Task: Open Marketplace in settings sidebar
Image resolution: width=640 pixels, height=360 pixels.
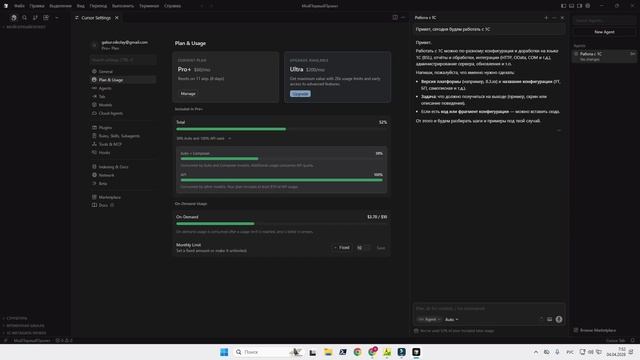Action: point(123,197)
